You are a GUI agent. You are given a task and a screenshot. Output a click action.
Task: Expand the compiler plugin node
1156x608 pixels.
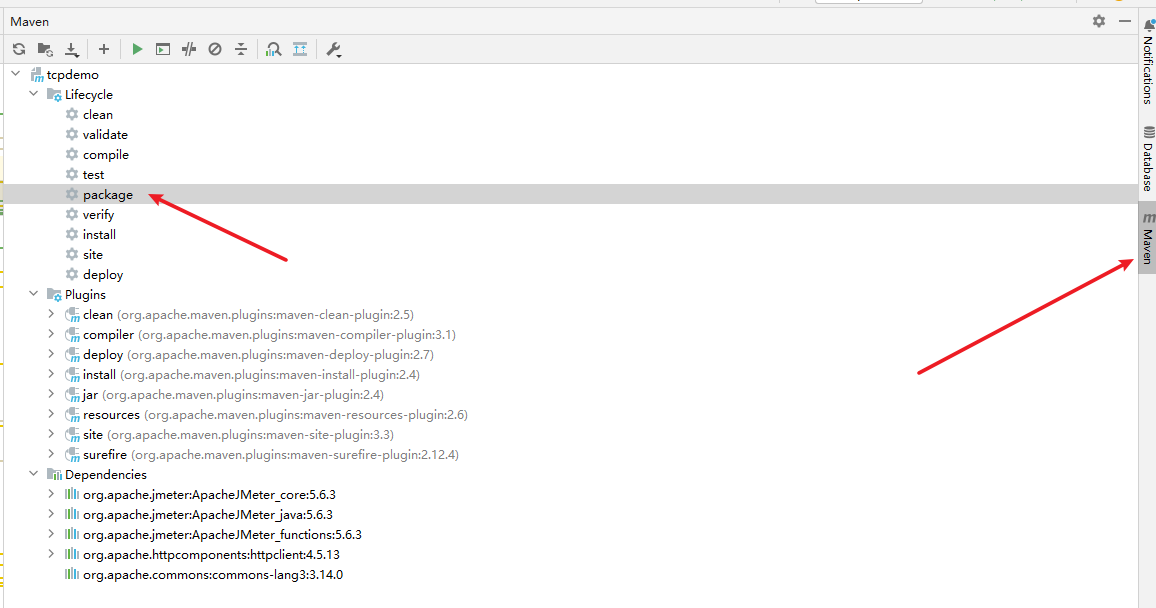click(x=52, y=335)
